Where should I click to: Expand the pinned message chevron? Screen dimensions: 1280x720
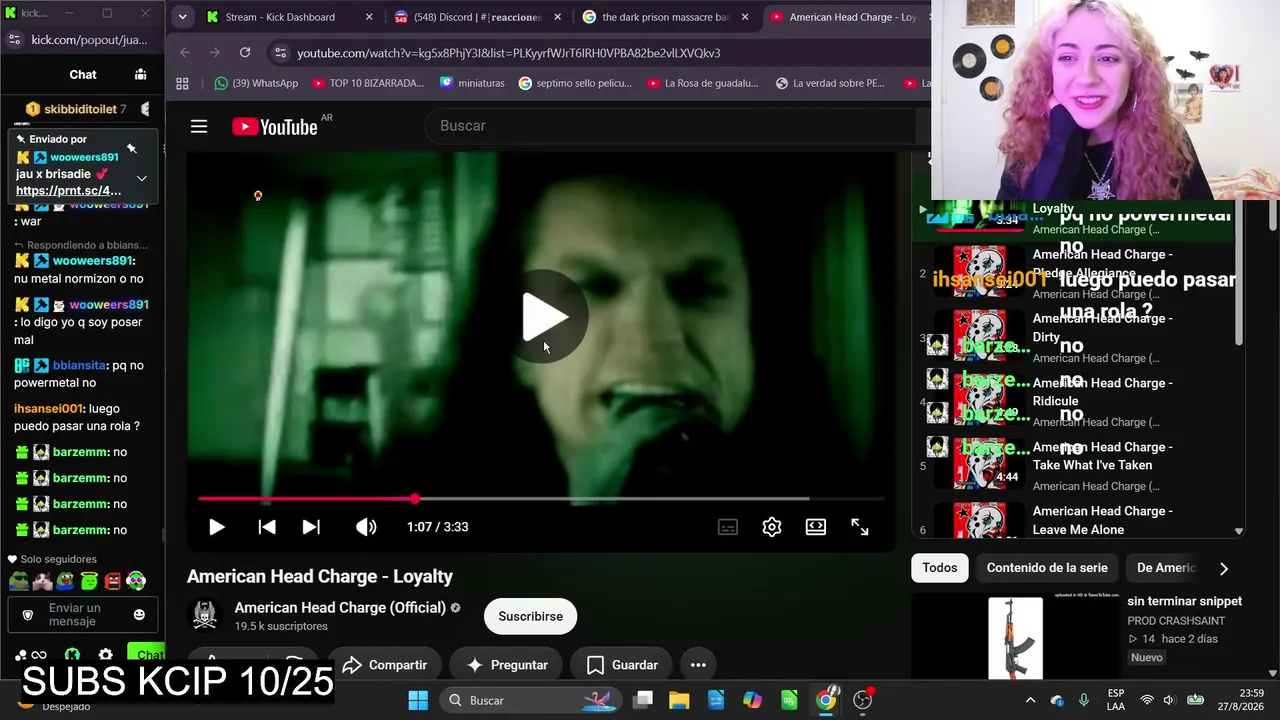point(141,178)
